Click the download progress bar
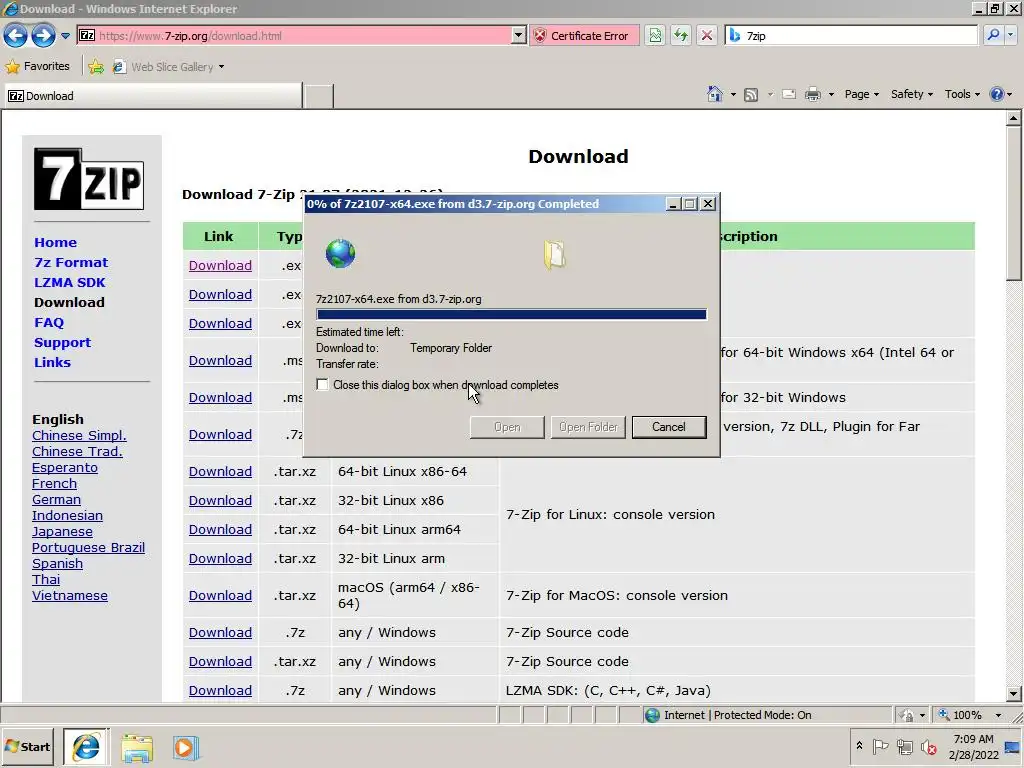The height and width of the screenshot is (768, 1024). tap(511, 314)
